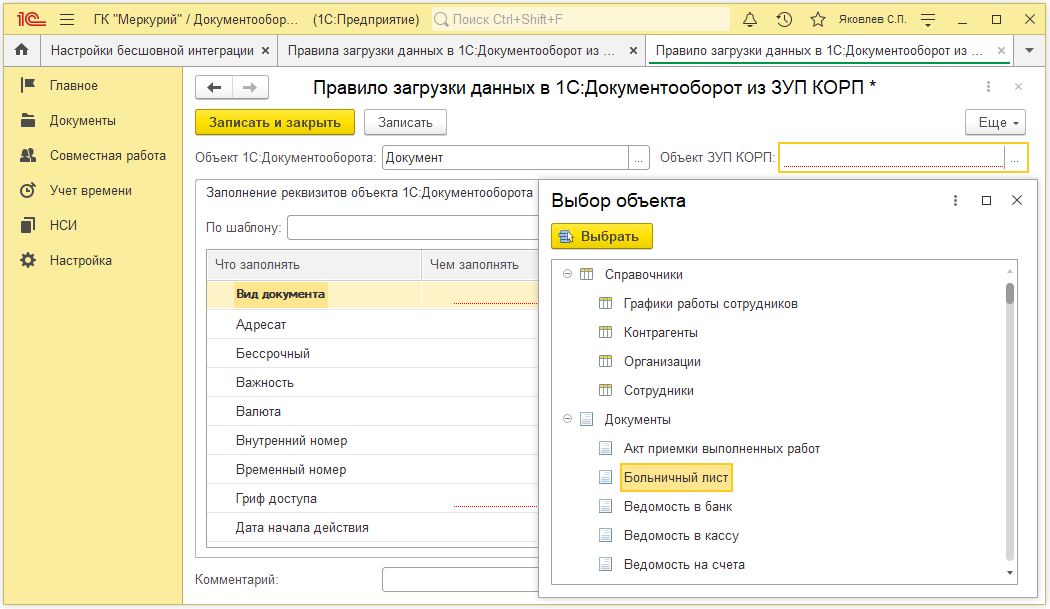This screenshot has height=609, width=1050.
Task: Click Записать button
Action: point(405,123)
